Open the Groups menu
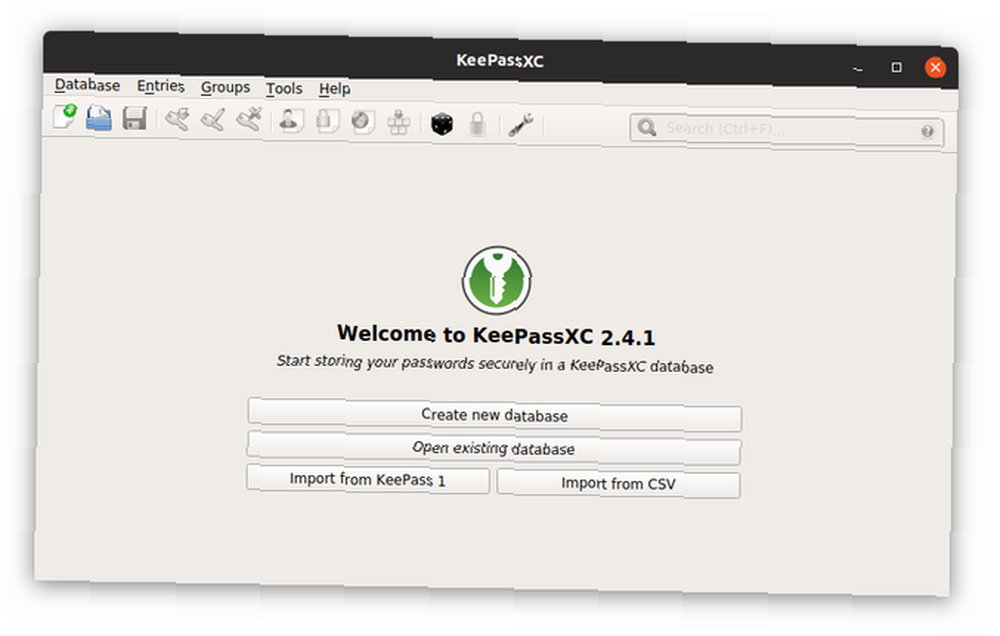 pos(225,87)
